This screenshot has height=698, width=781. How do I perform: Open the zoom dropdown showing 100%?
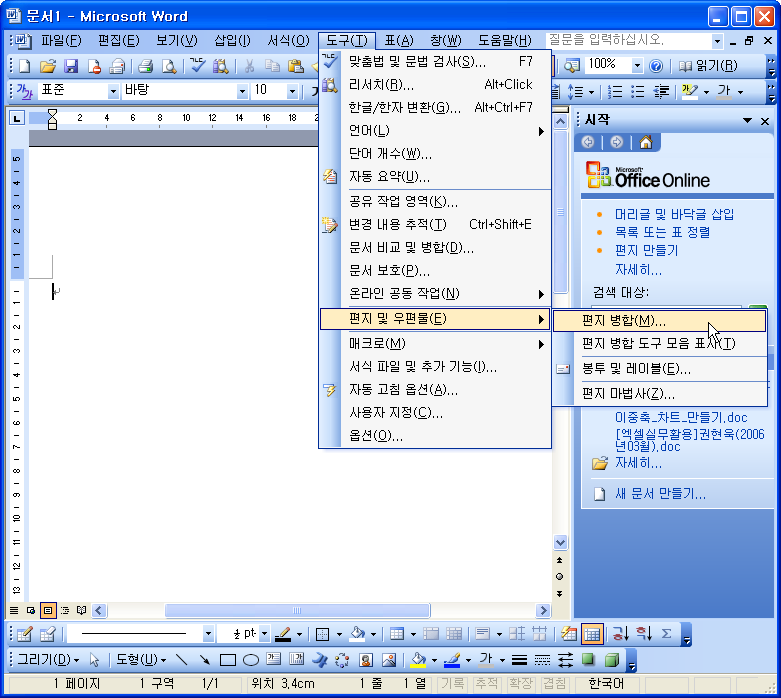(637, 65)
